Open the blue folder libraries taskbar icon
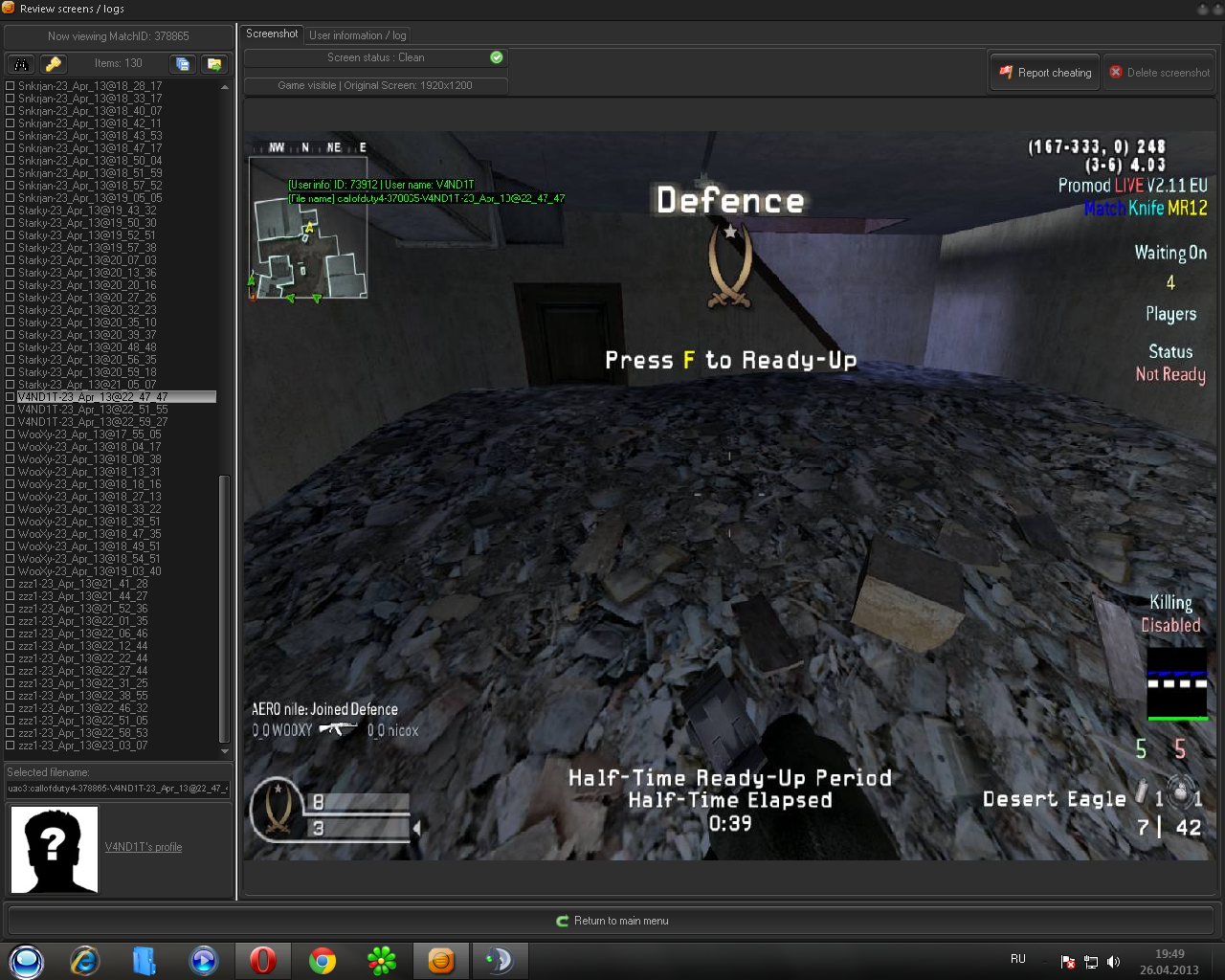The height and width of the screenshot is (980, 1225). click(145, 960)
